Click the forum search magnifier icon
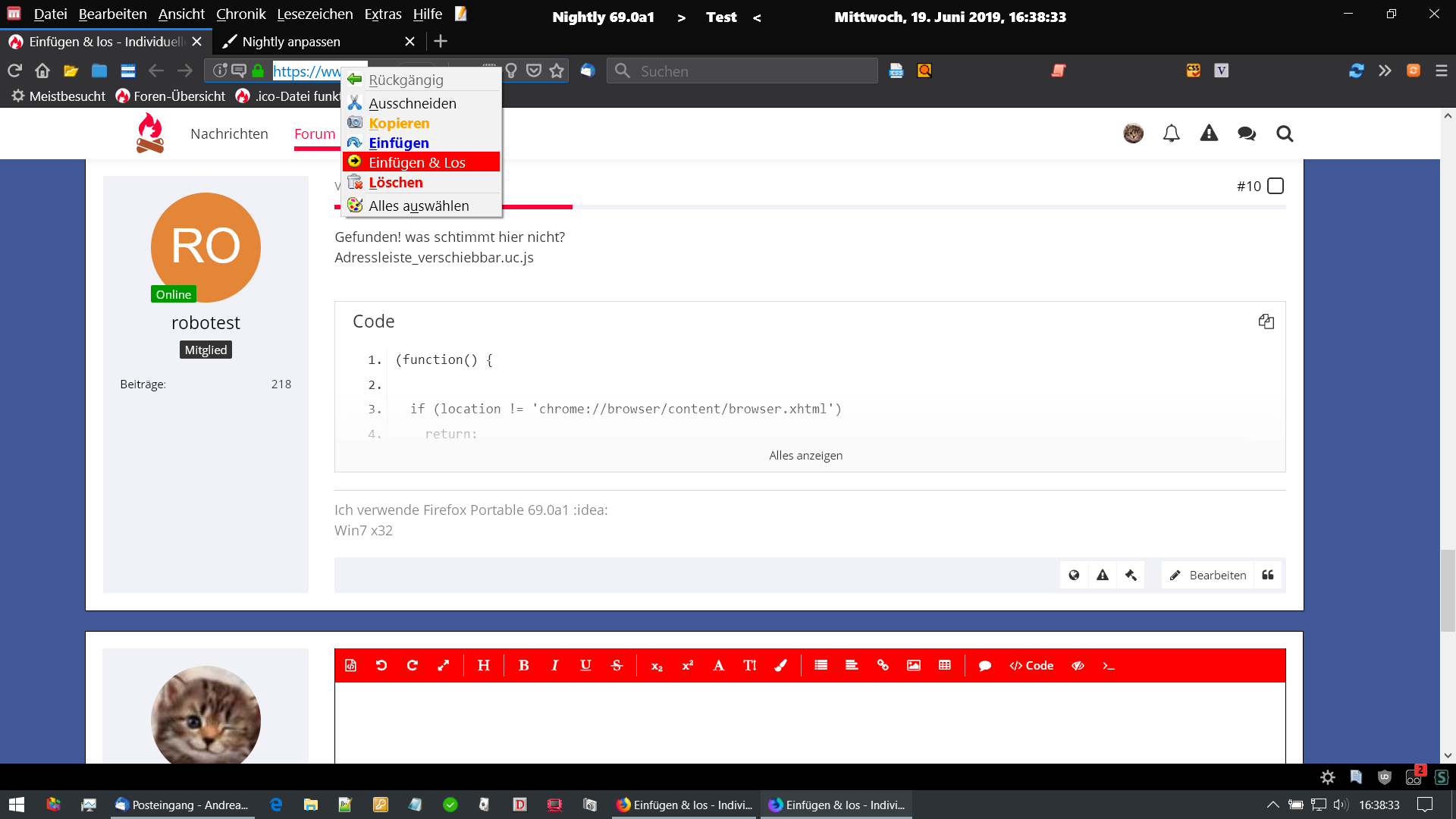 pyautogui.click(x=1284, y=133)
